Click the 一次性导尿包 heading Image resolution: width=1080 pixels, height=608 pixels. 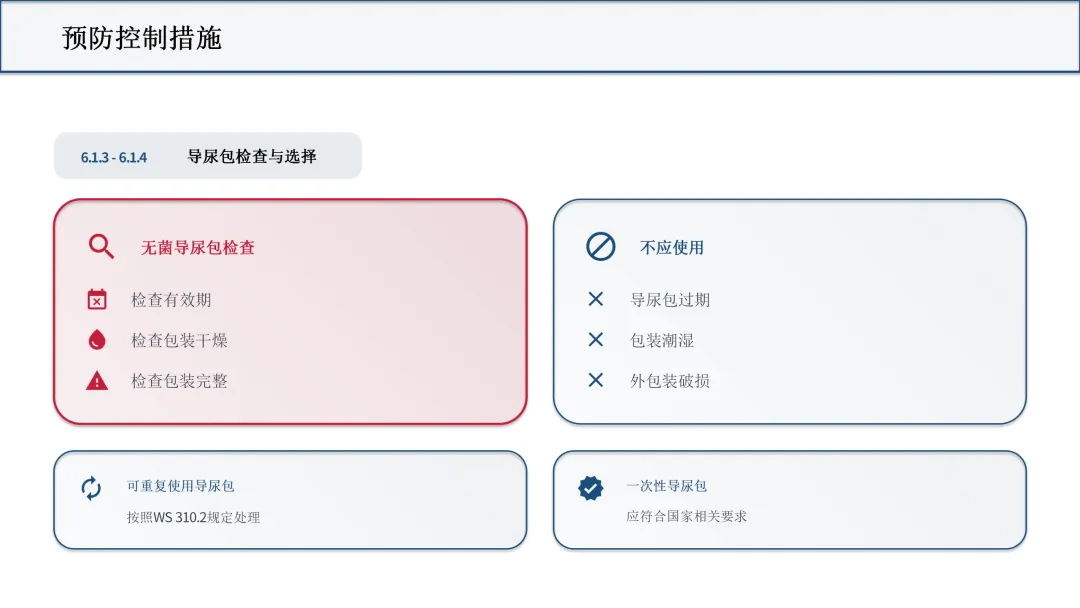[x=666, y=486]
